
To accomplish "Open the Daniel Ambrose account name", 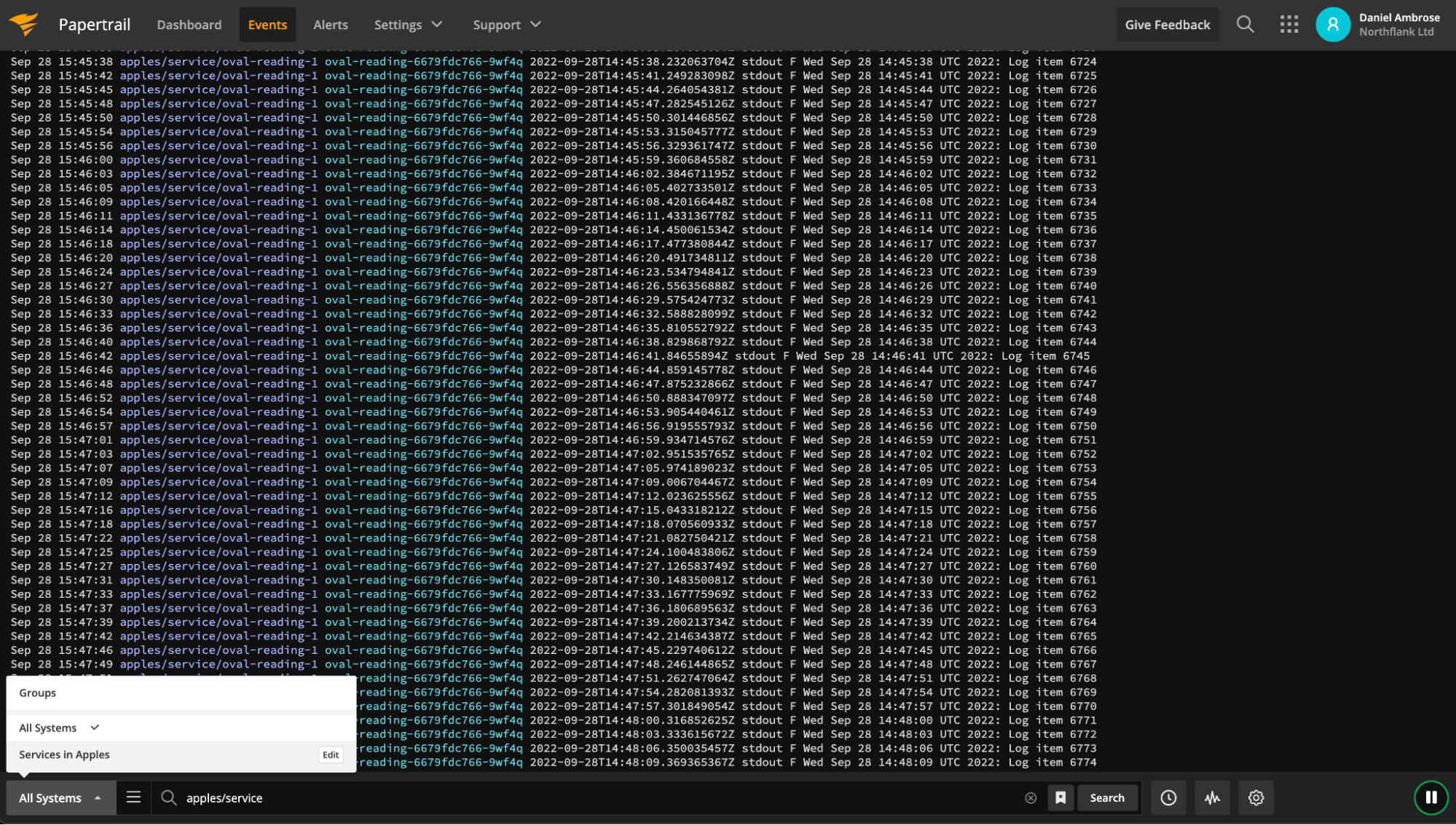I will (x=1398, y=17).
